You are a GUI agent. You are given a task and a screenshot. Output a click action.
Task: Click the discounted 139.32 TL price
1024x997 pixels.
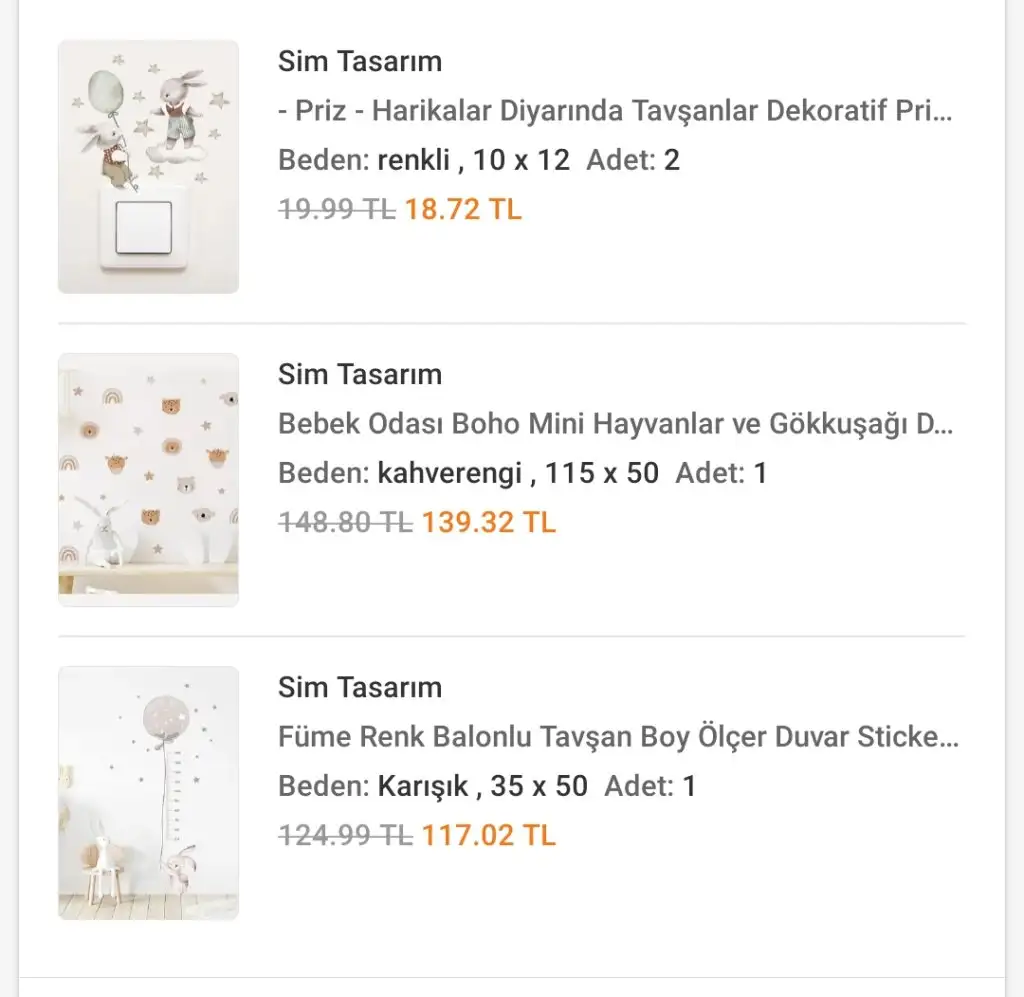[x=488, y=523]
